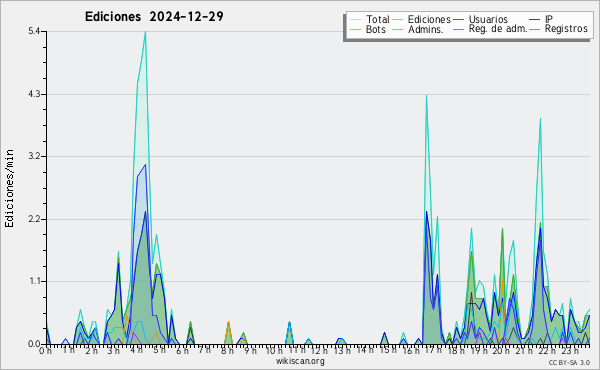600x370 pixels.
Task: Click the y-axis value 5.4
Action: tap(34, 31)
